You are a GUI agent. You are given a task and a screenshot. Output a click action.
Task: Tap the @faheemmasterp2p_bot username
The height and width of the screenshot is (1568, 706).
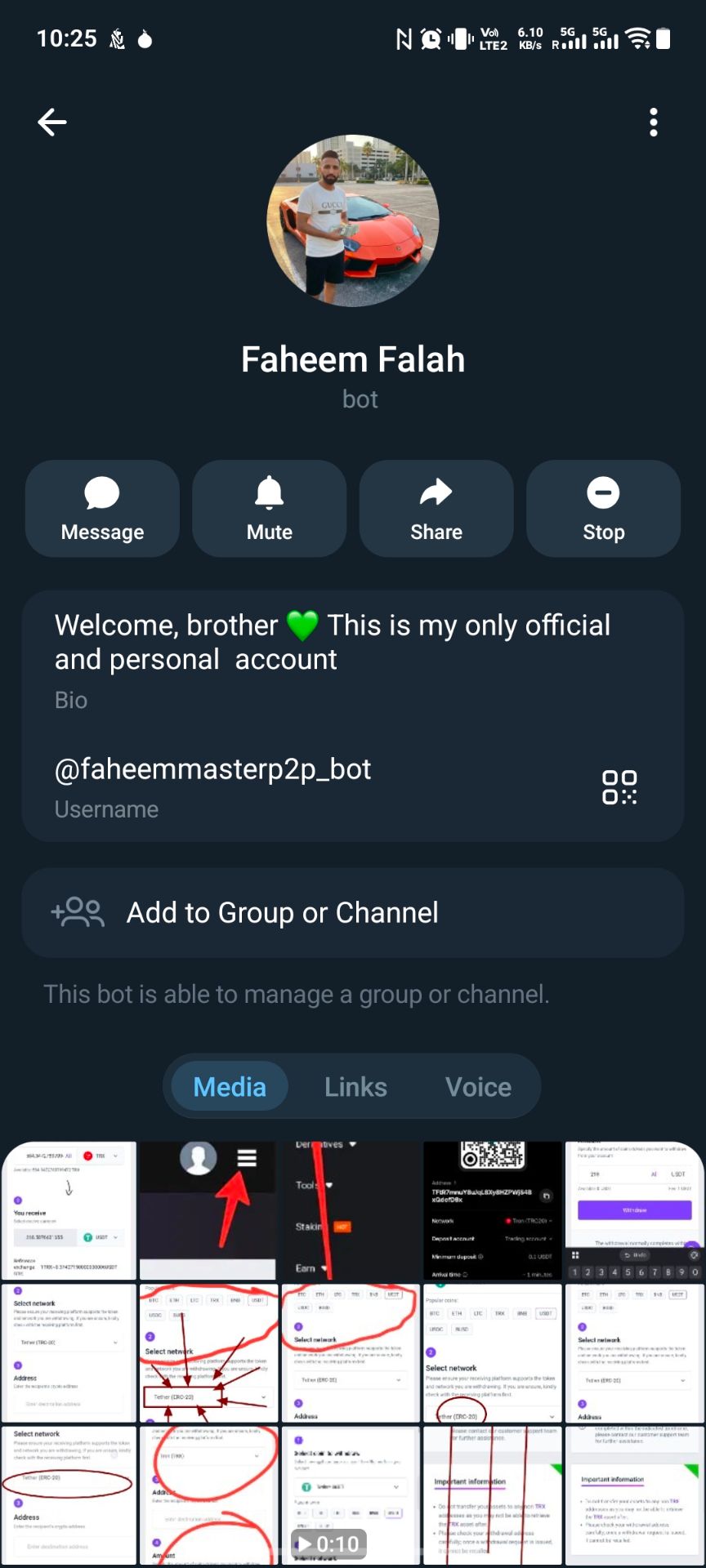(212, 769)
